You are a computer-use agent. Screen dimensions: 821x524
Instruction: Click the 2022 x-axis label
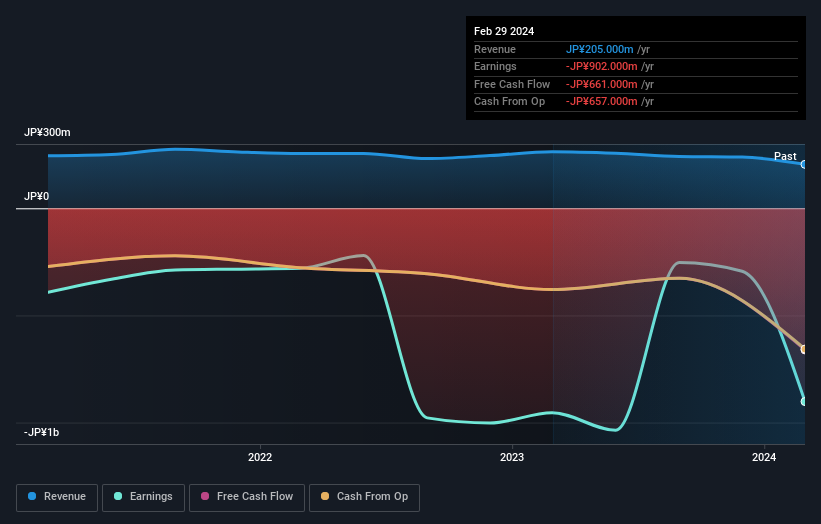(260, 458)
